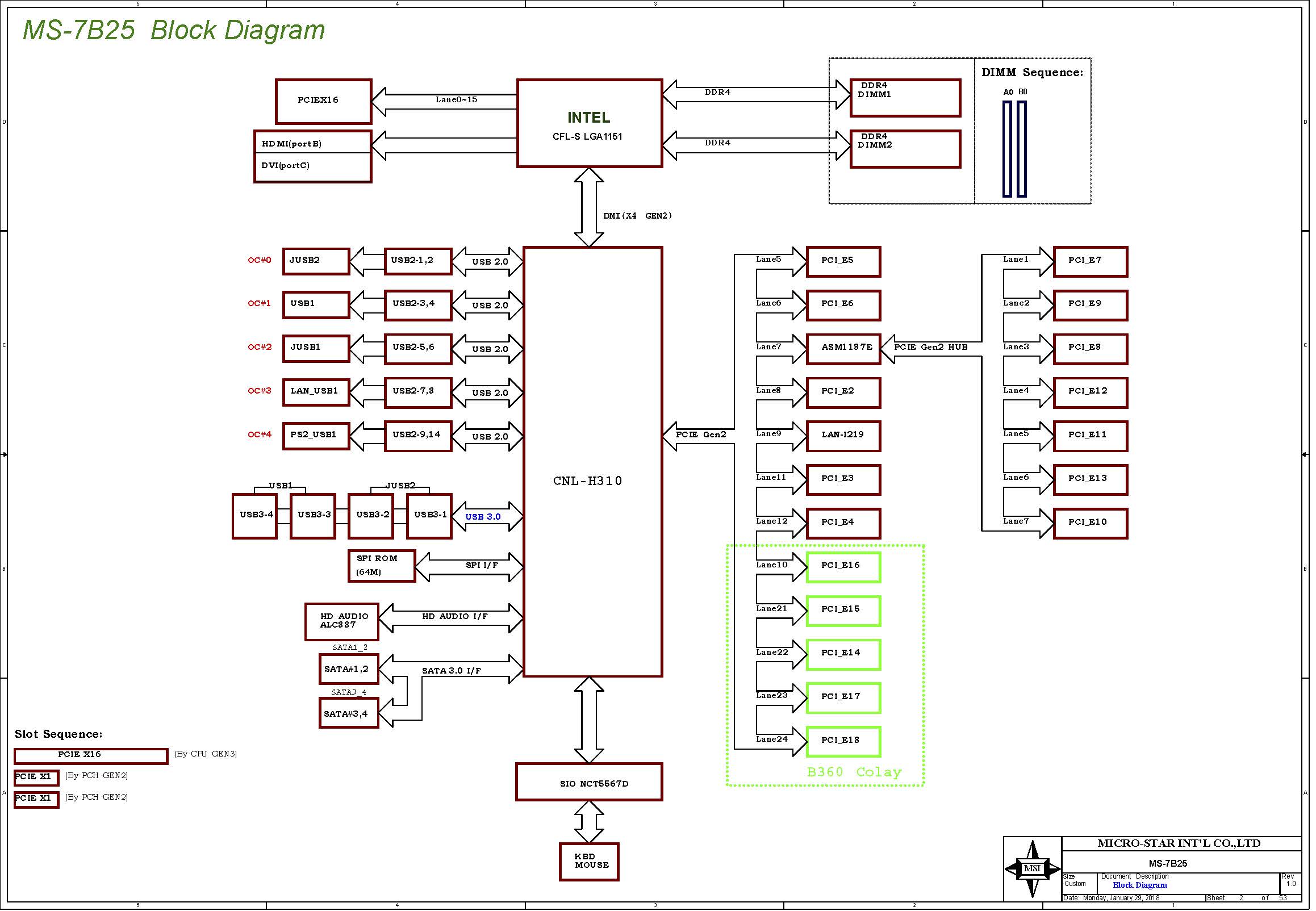The width and height of the screenshot is (1316, 911).
Task: Click the red OC#3 label
Action: pyautogui.click(x=260, y=391)
